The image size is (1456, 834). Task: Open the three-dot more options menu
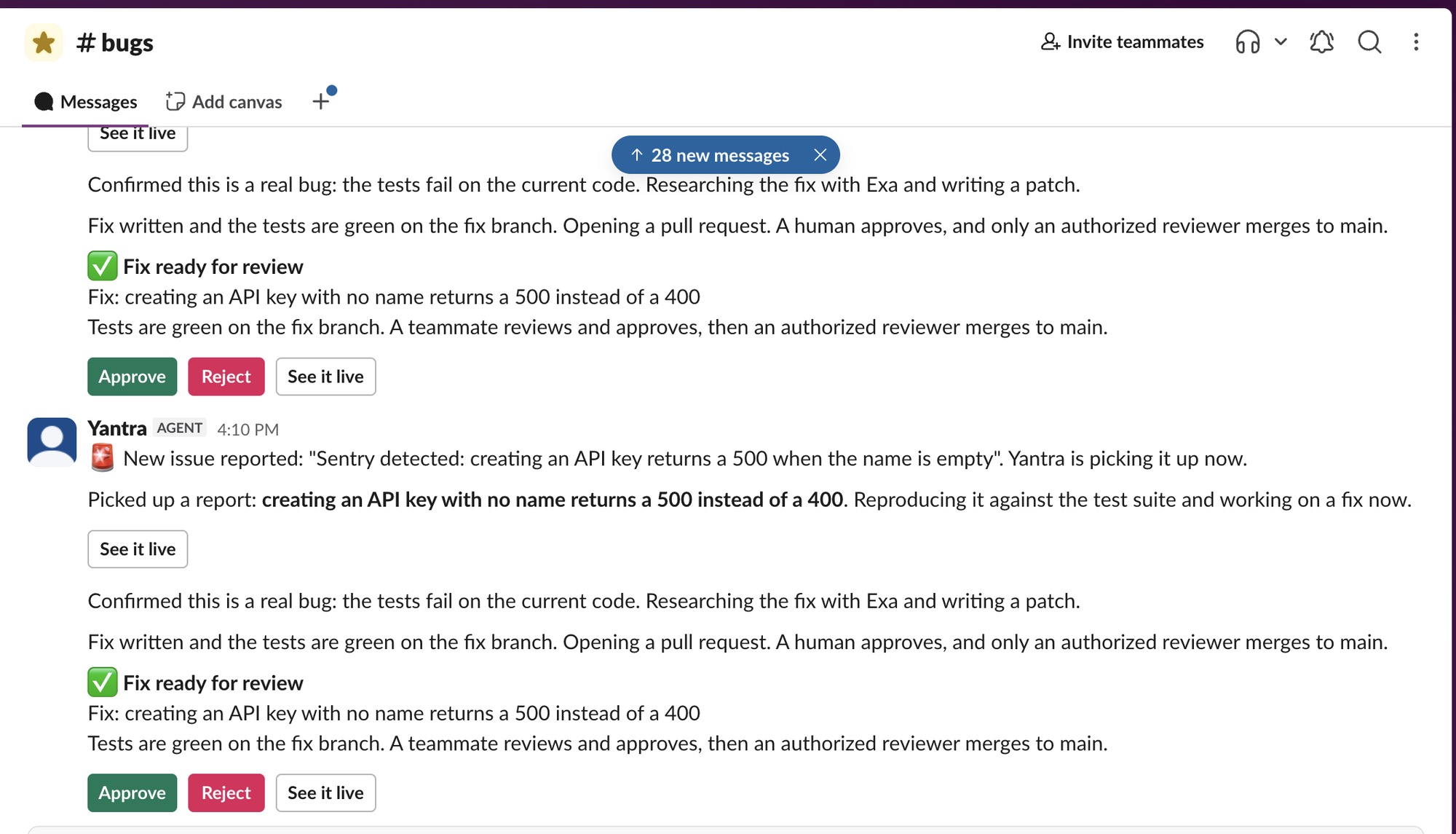coord(1416,42)
